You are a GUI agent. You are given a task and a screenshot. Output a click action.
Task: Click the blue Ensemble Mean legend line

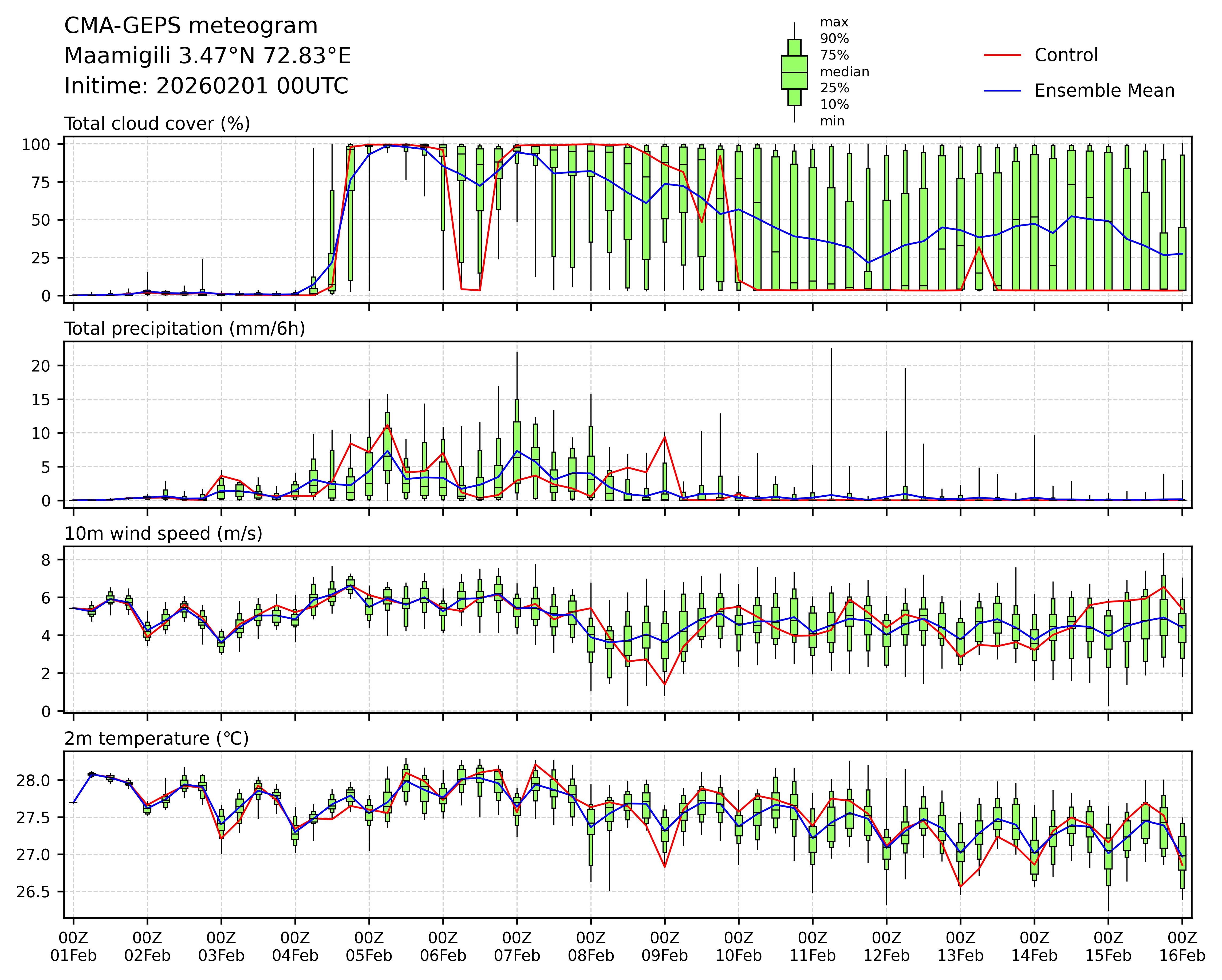click(x=1002, y=91)
